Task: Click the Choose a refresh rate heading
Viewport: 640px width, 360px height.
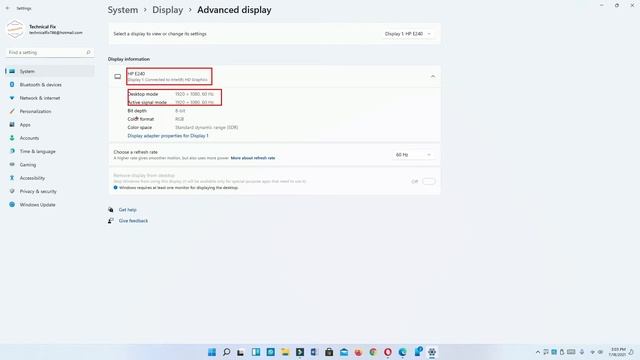Action: [136, 152]
